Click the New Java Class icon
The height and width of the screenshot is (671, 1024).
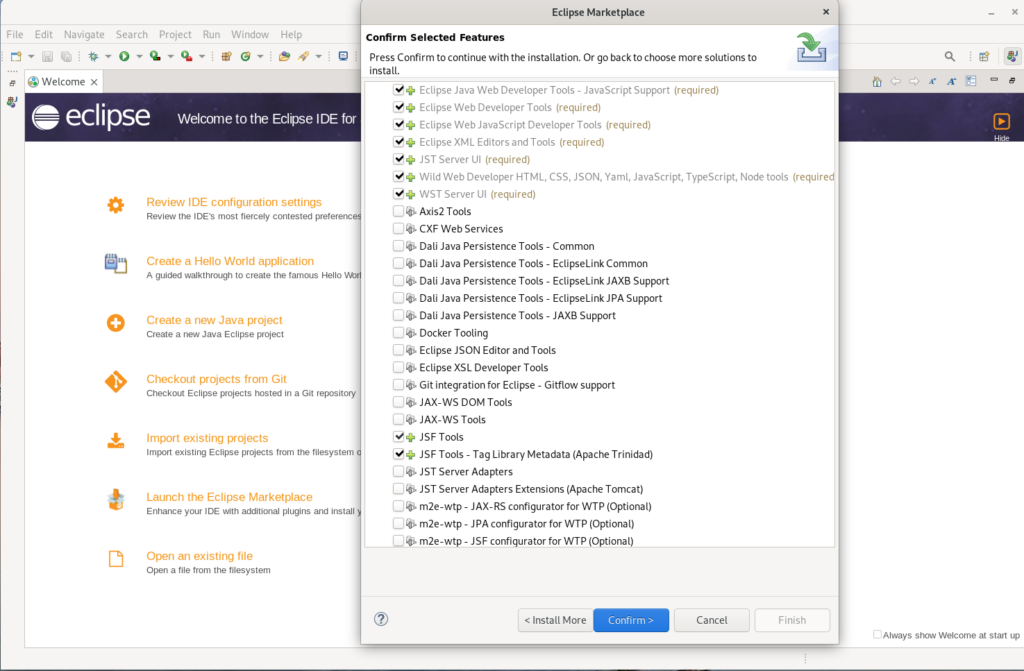[x=246, y=57]
